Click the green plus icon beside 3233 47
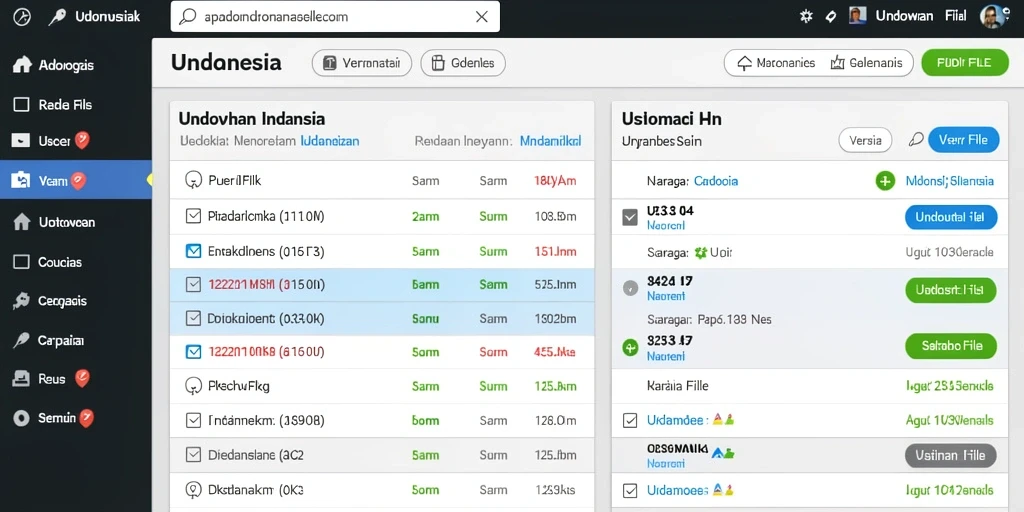This screenshot has height=512, width=1024. pyautogui.click(x=630, y=347)
